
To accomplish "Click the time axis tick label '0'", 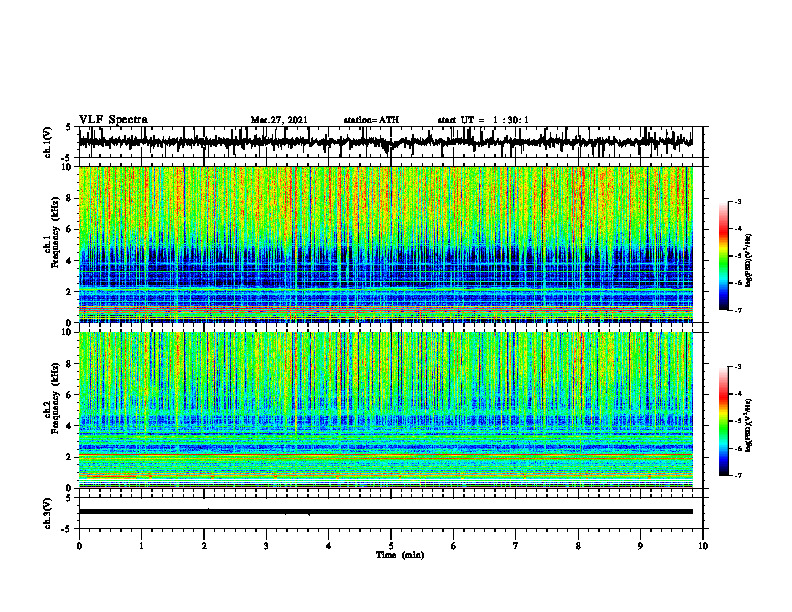I will point(79,546).
